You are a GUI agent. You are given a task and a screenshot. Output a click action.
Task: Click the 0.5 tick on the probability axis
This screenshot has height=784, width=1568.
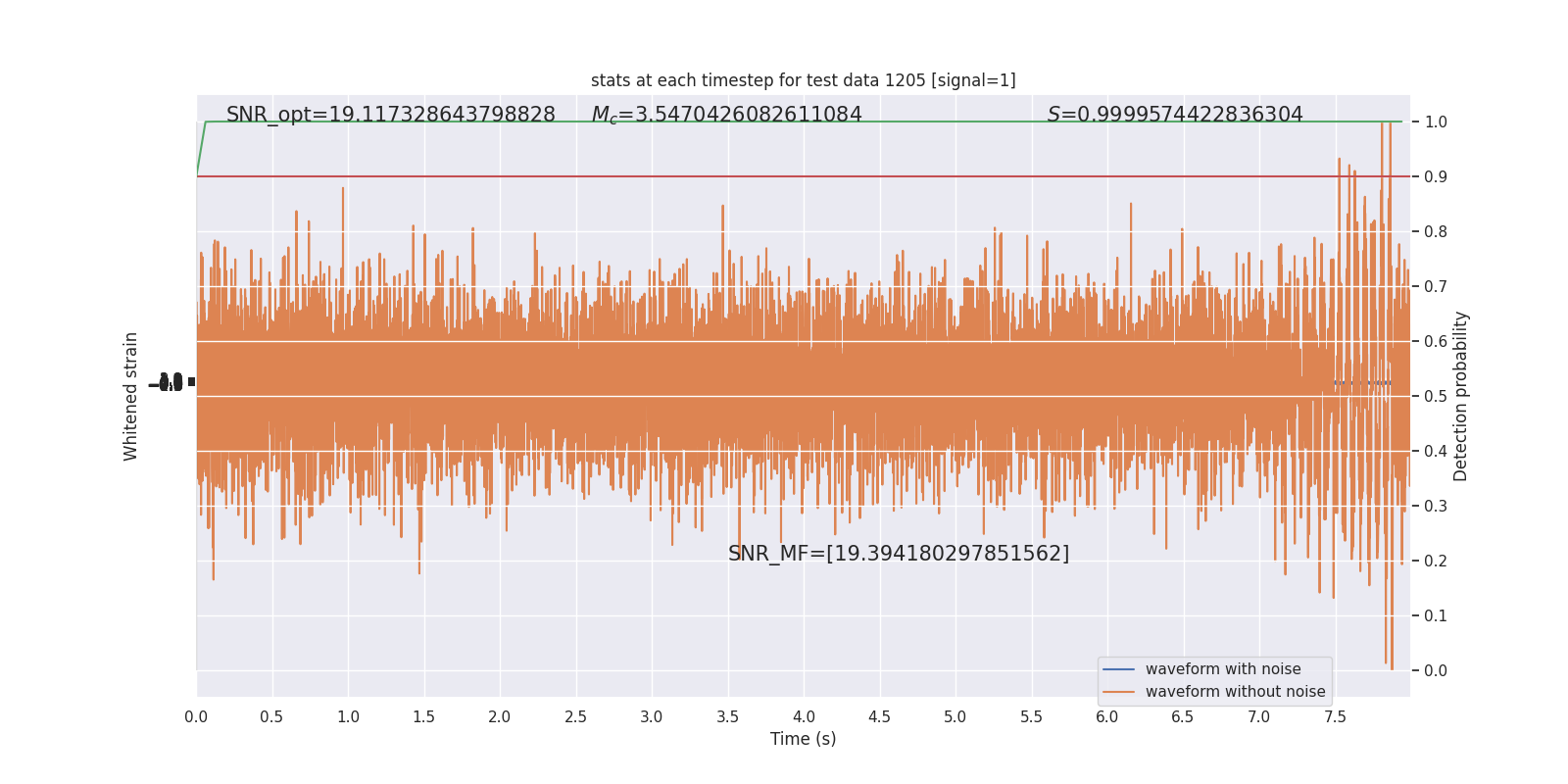[x=1436, y=397]
